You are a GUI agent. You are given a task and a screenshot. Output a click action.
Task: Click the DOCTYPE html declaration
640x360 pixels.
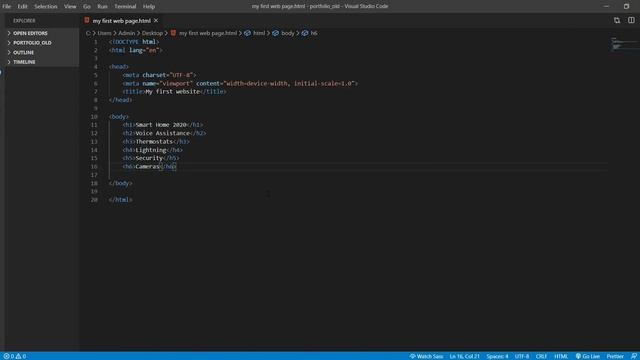(134, 42)
